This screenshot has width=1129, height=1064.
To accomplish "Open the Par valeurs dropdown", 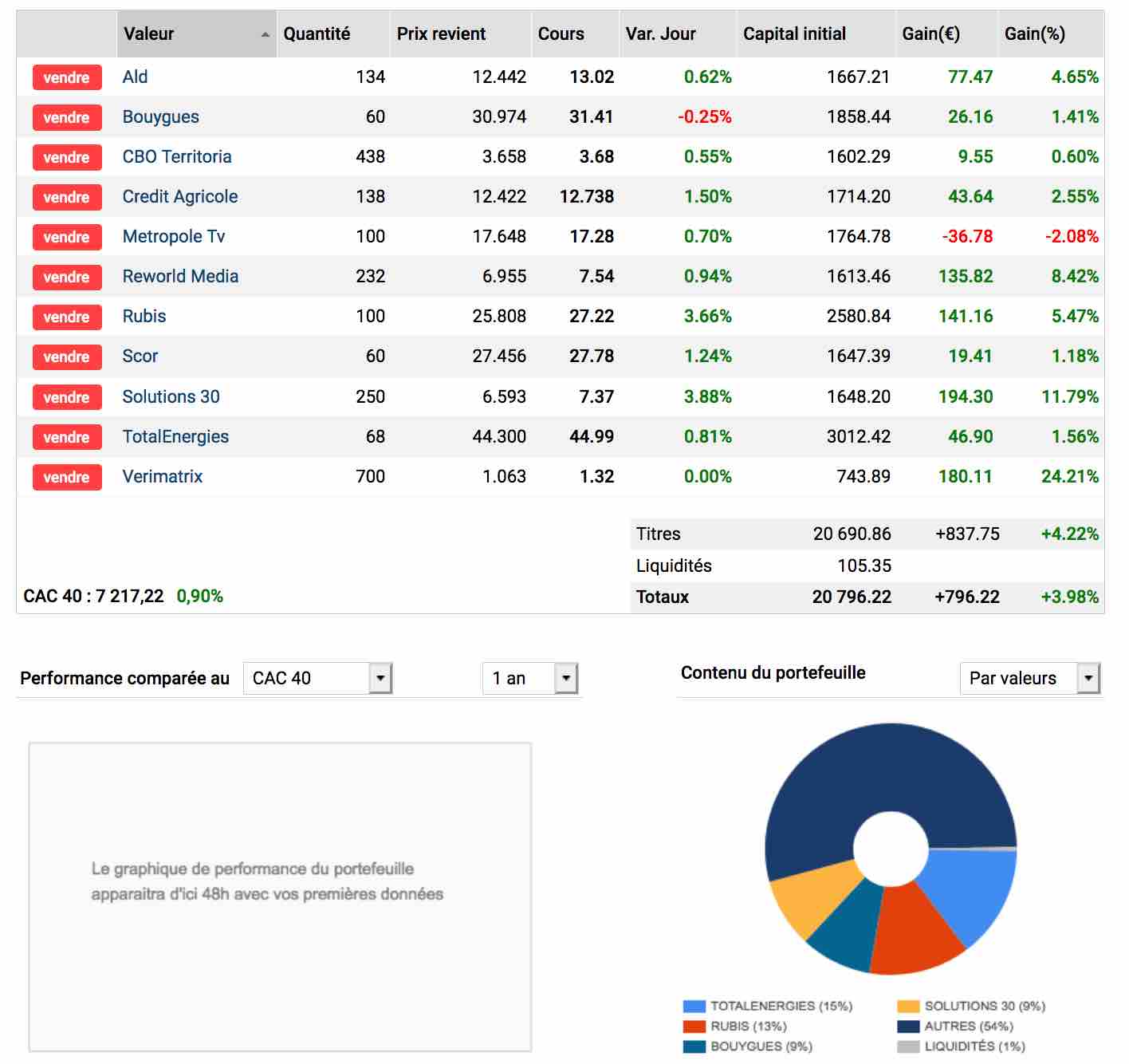I will click(1030, 678).
